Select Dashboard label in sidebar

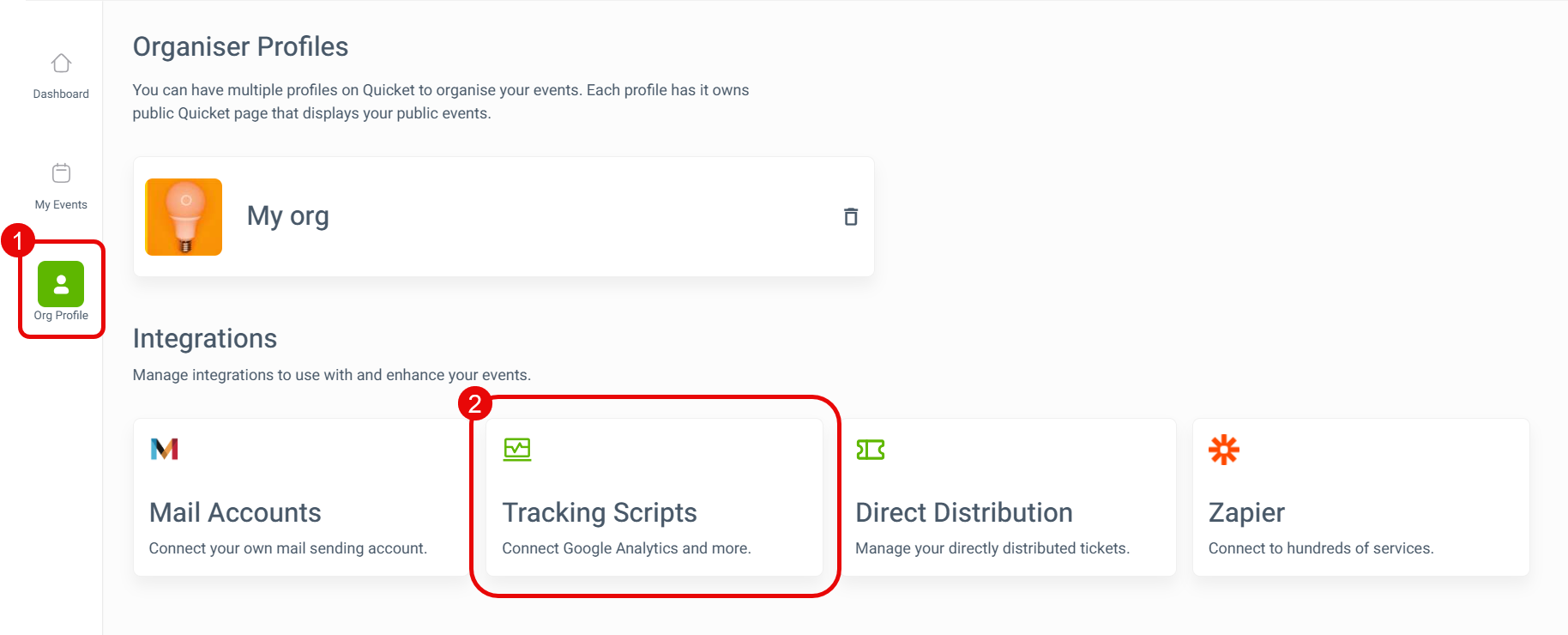coord(61,94)
